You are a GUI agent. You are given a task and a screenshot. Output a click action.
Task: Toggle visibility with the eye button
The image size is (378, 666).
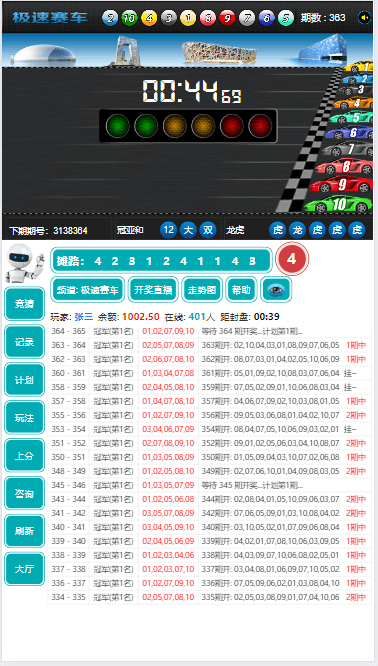tap(276, 290)
